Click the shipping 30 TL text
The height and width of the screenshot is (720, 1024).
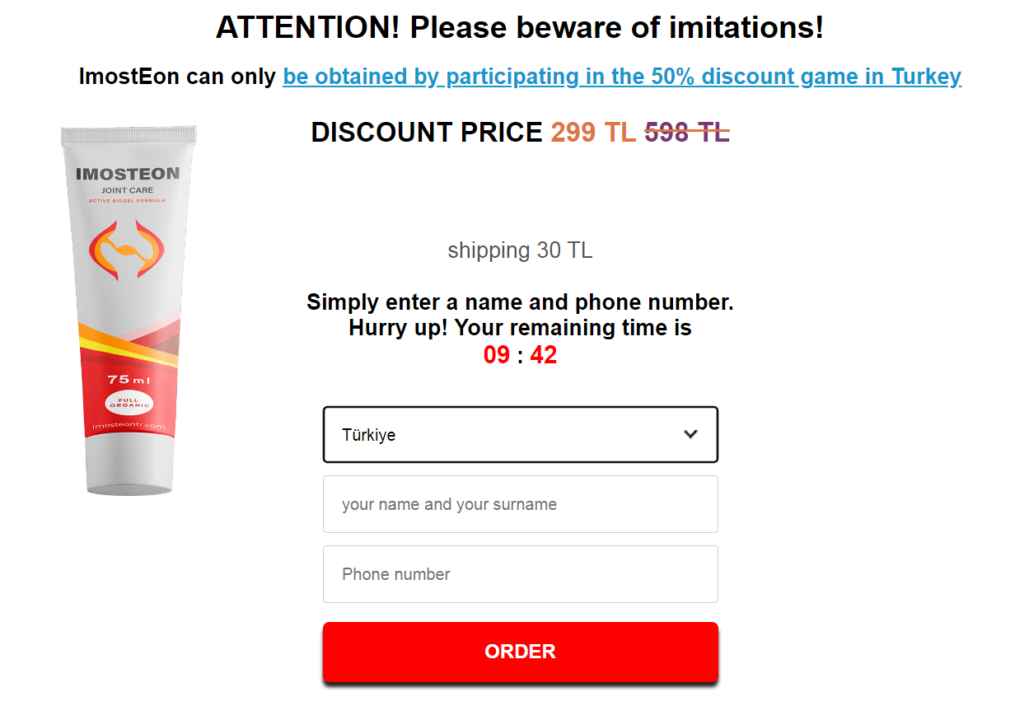click(x=520, y=250)
